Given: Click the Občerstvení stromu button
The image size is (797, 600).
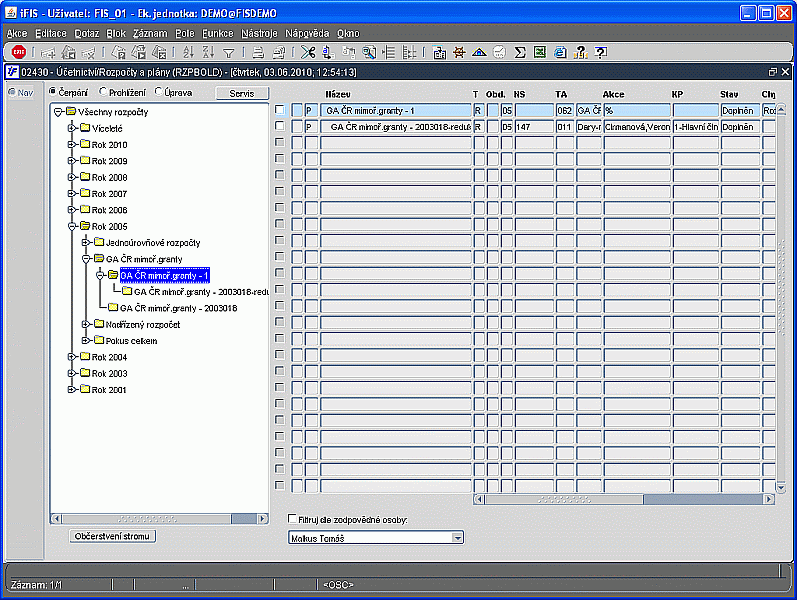Looking at the screenshot, I should click(x=114, y=536).
